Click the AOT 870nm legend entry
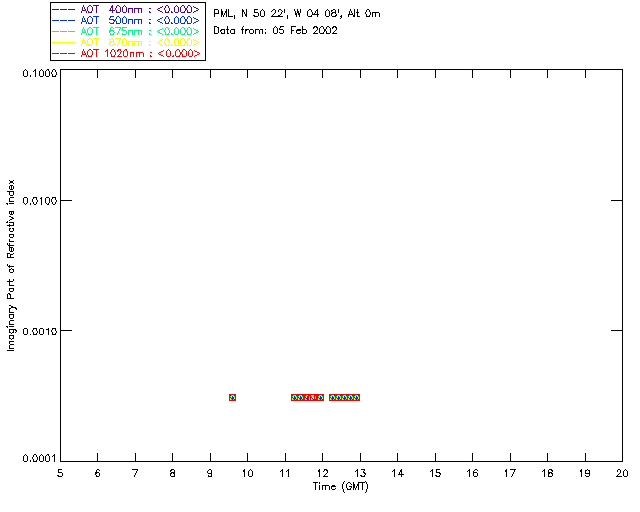The image size is (640, 512). tap(126, 42)
